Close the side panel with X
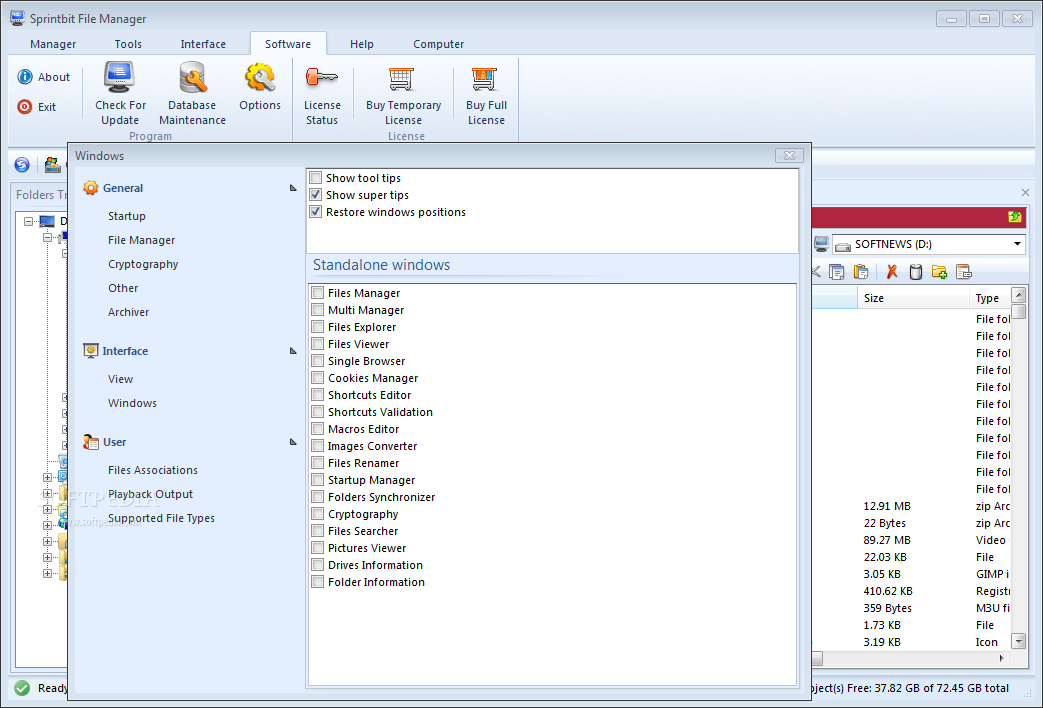The height and width of the screenshot is (708, 1043). (1025, 192)
